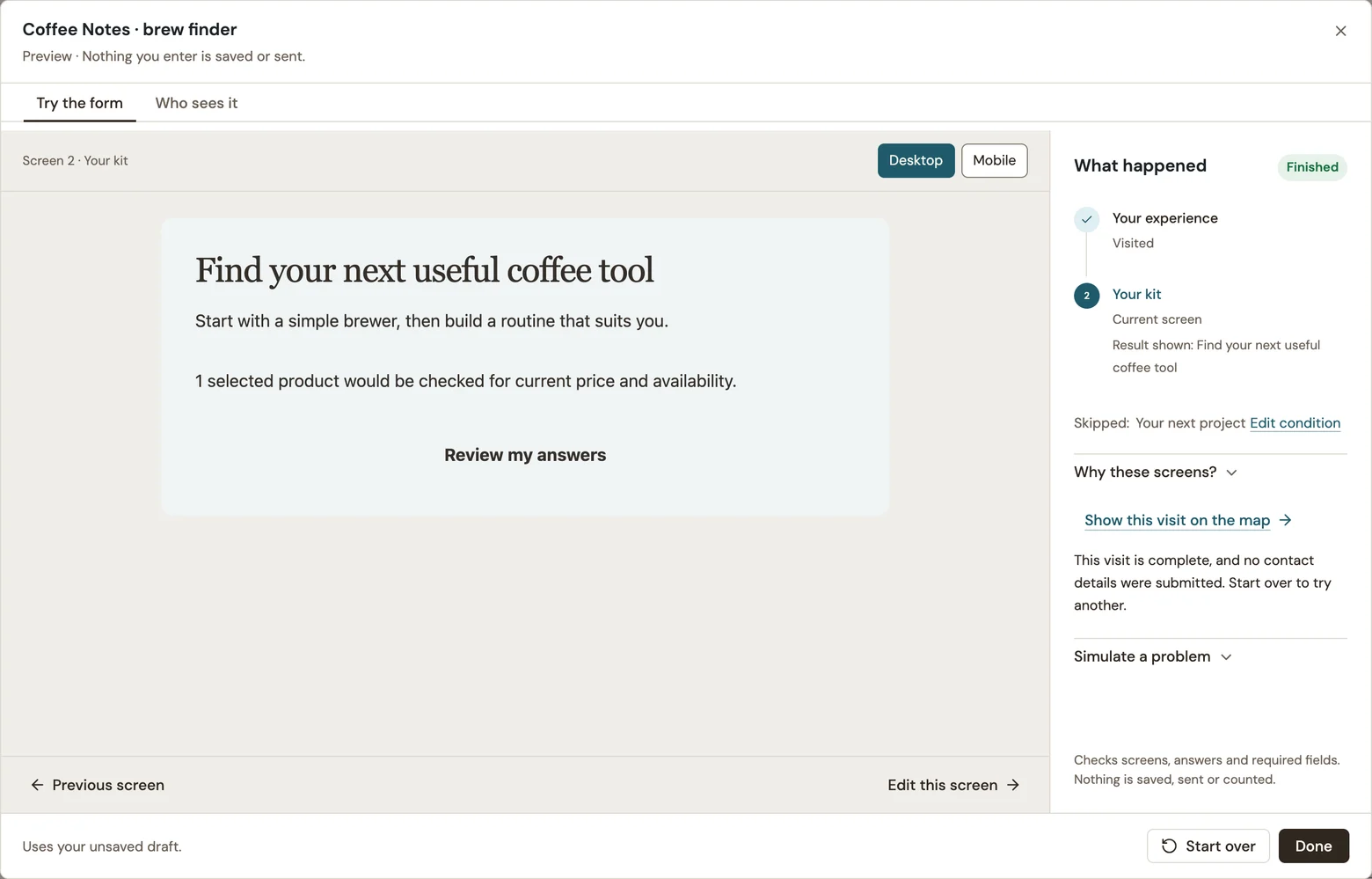Image resolution: width=1372 pixels, height=879 pixels.
Task: Click the Coffee Notes · brew finder title
Action: [x=129, y=29]
